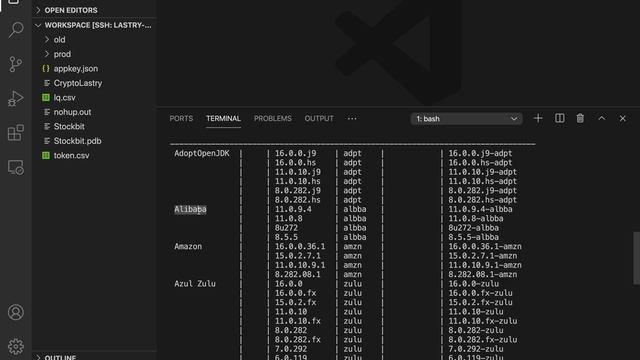Open nohup.out file
This screenshot has width=640, height=360.
(x=72, y=112)
